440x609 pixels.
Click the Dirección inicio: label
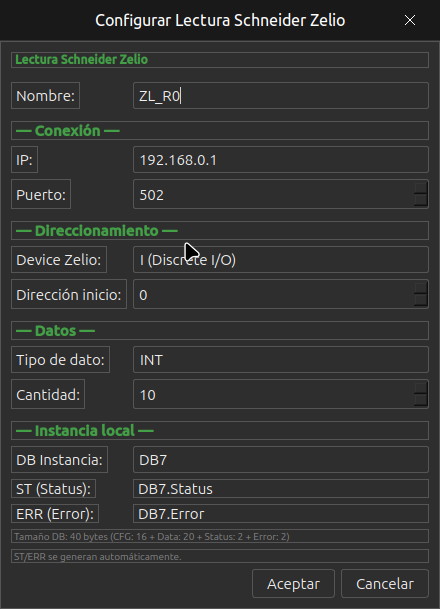(x=69, y=294)
